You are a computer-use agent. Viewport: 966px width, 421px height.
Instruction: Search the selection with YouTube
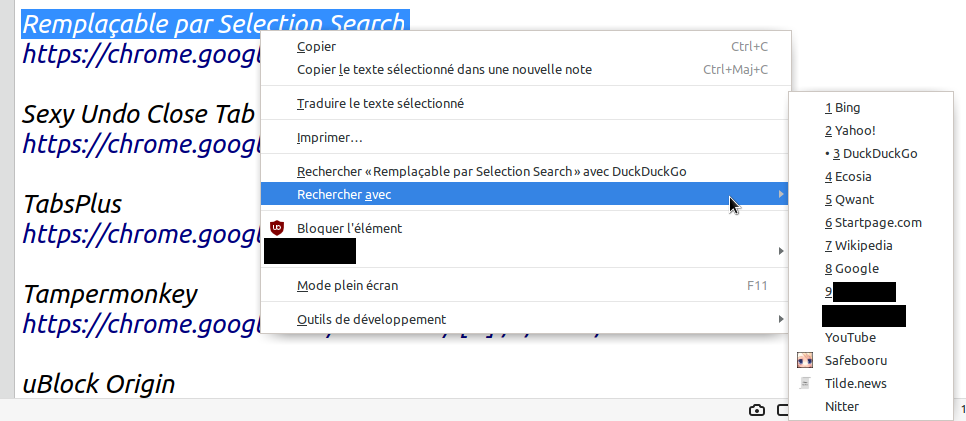coord(850,338)
